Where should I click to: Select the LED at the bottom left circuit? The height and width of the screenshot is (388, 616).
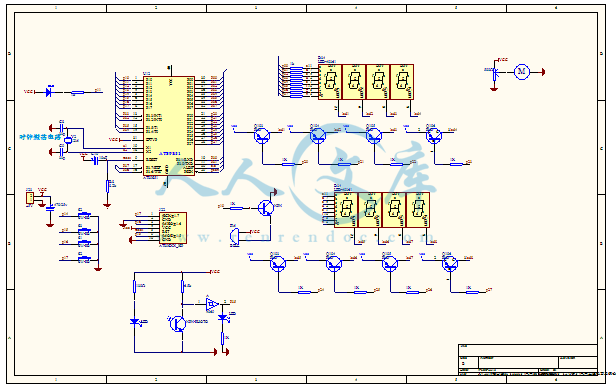(135, 322)
